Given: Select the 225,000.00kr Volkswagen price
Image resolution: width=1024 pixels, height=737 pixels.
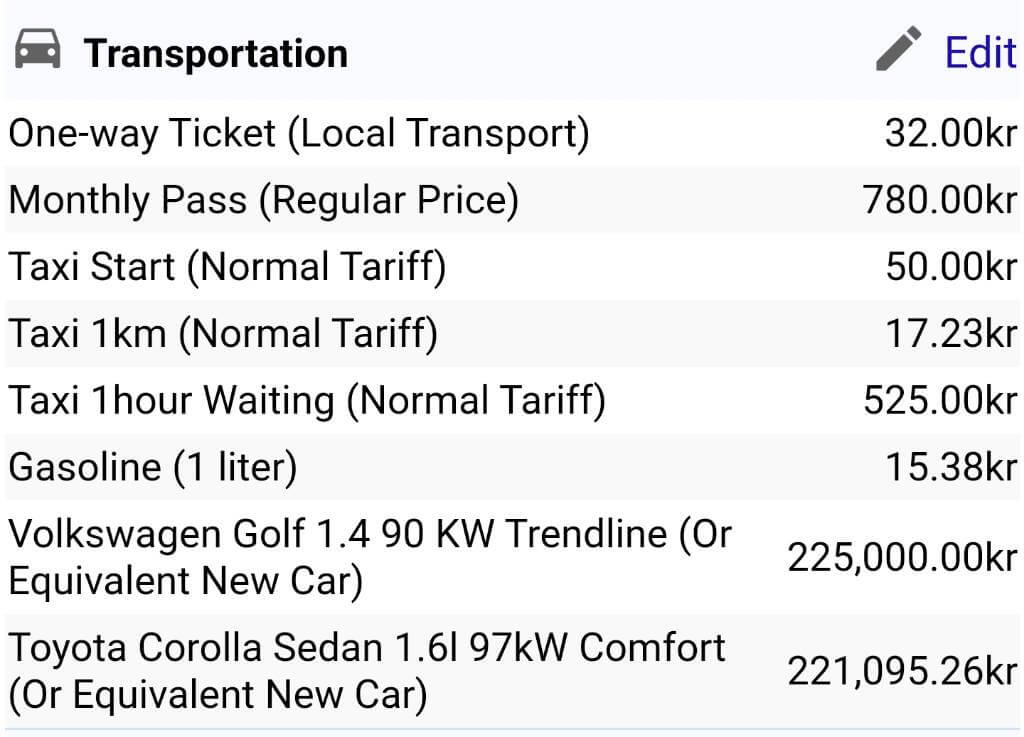Looking at the screenshot, I should coord(902,557).
